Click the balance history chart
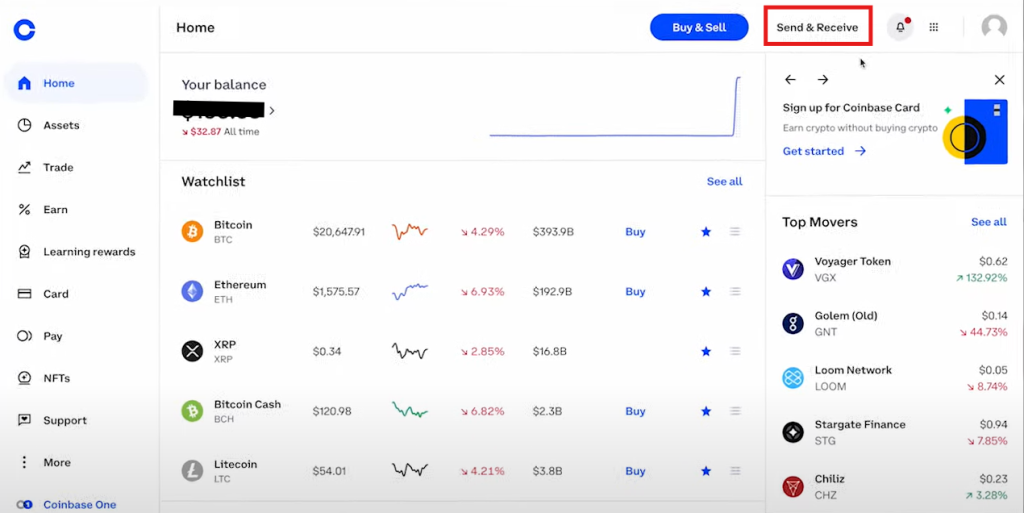Screen dimensions: 1024x513 (615, 106)
